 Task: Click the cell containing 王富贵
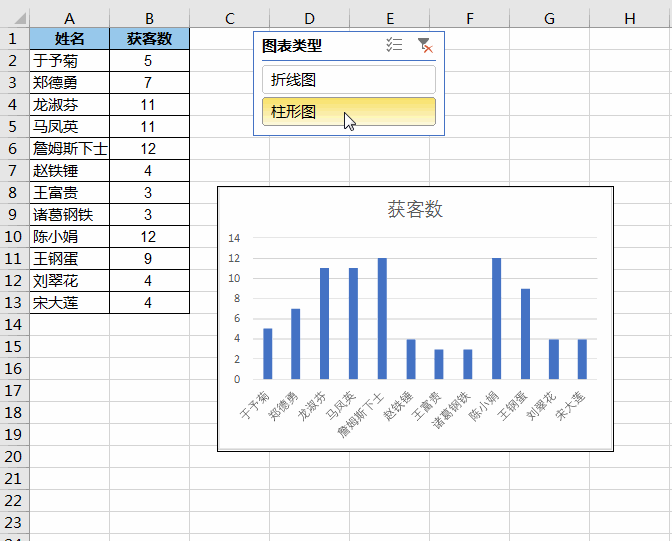point(69,193)
